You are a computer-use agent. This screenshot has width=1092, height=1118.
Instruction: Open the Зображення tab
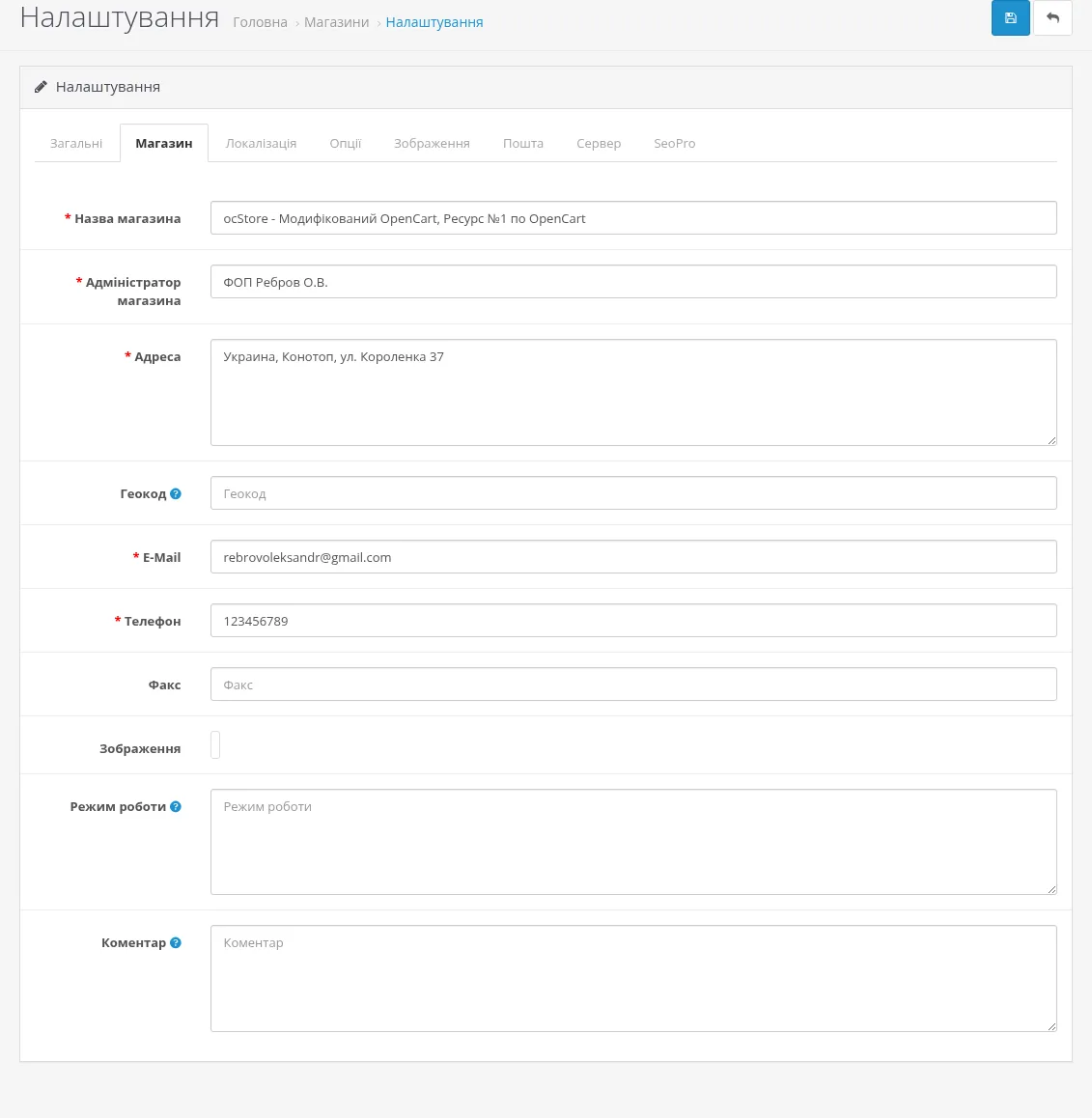coord(432,143)
